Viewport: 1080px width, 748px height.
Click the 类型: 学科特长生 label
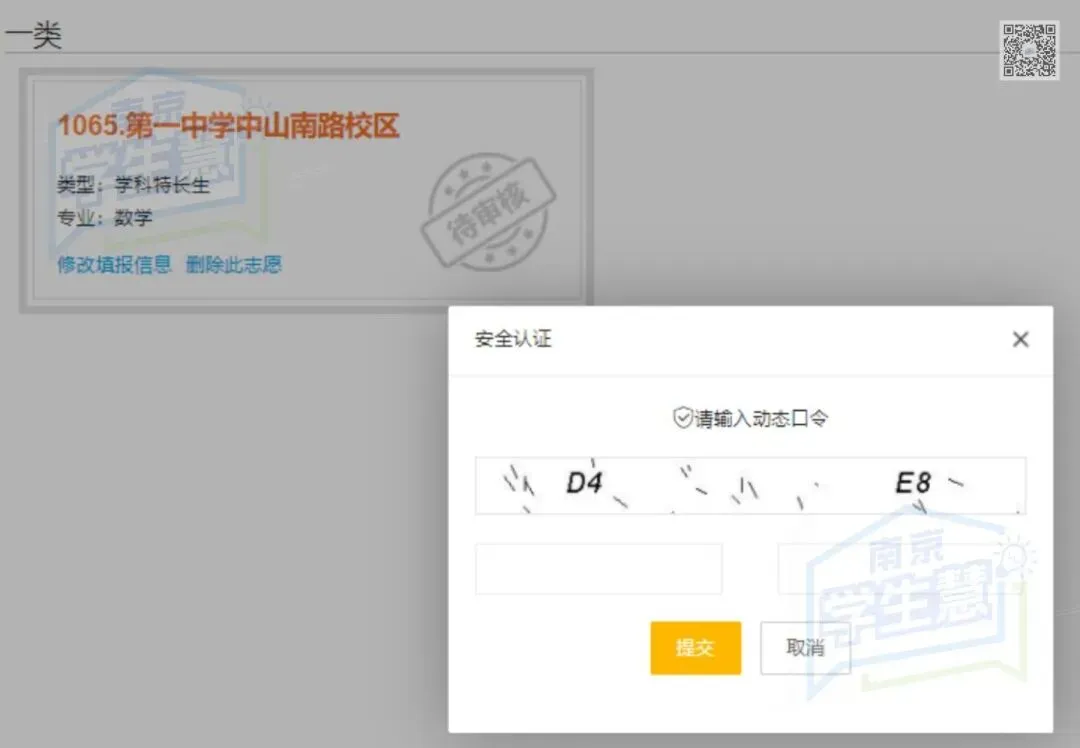point(135,185)
